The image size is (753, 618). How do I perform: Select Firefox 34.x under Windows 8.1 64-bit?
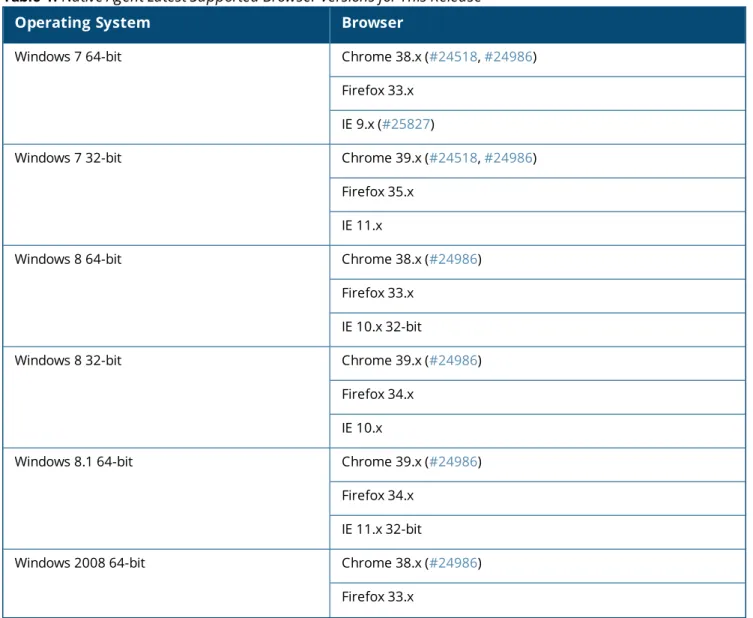coord(538,498)
